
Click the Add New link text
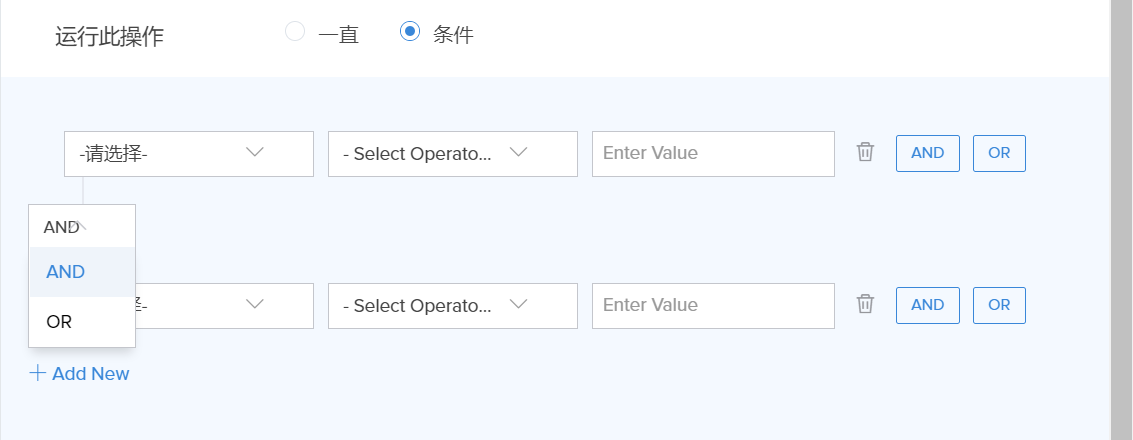coord(91,374)
